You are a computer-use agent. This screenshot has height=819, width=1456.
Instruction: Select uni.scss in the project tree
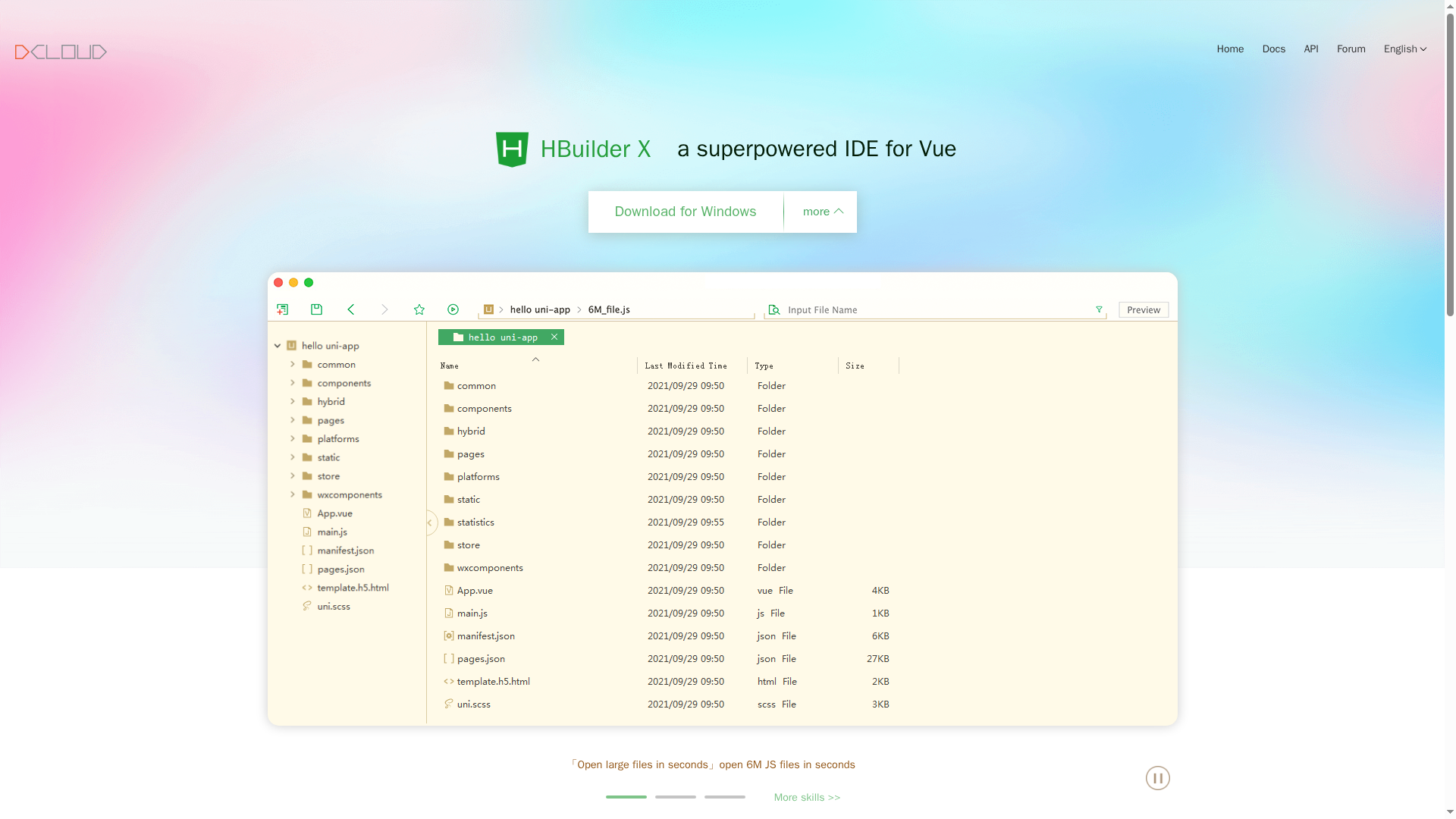[x=334, y=606]
